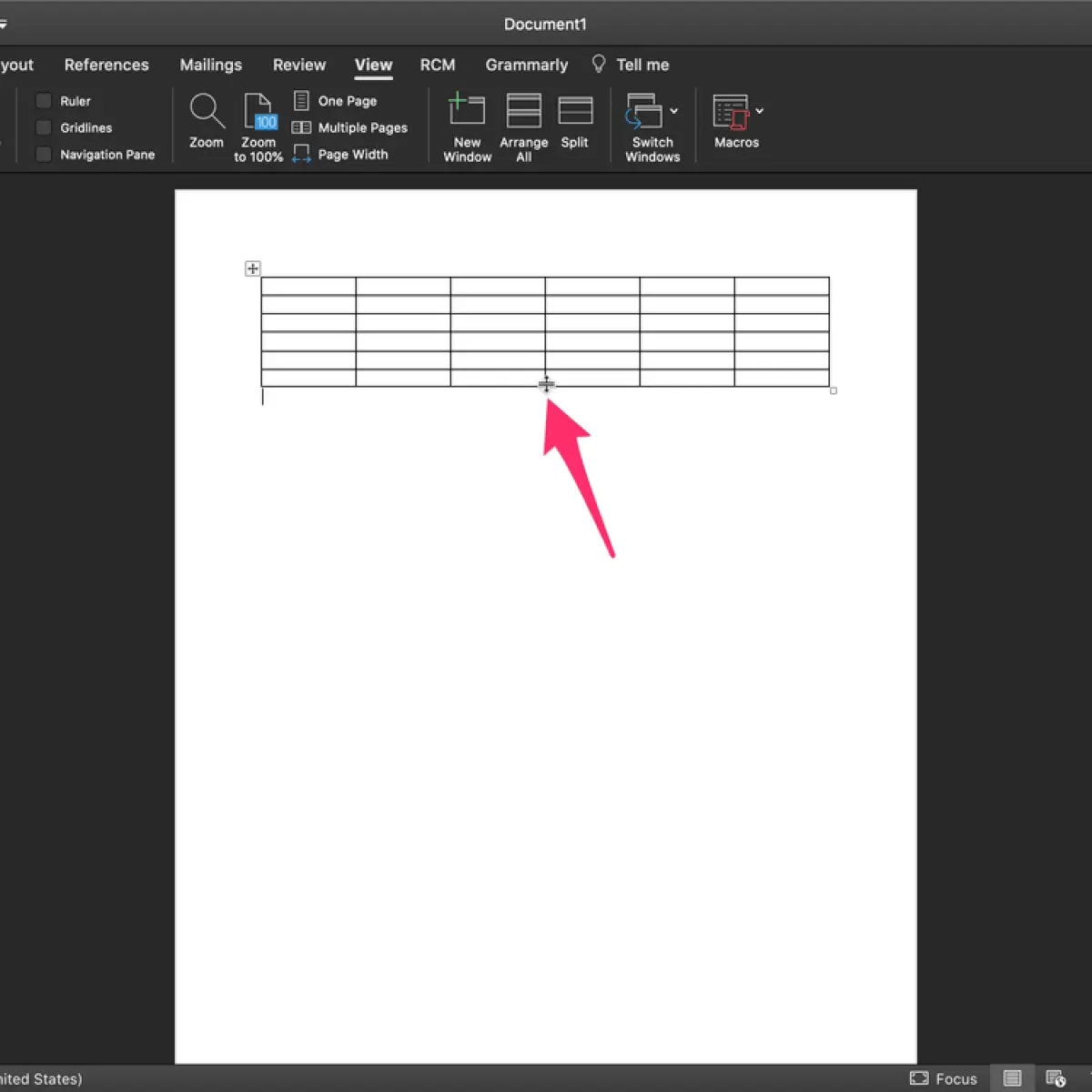The width and height of the screenshot is (1092, 1092).
Task: Expand the Macros dropdown arrow
Action: (760, 111)
